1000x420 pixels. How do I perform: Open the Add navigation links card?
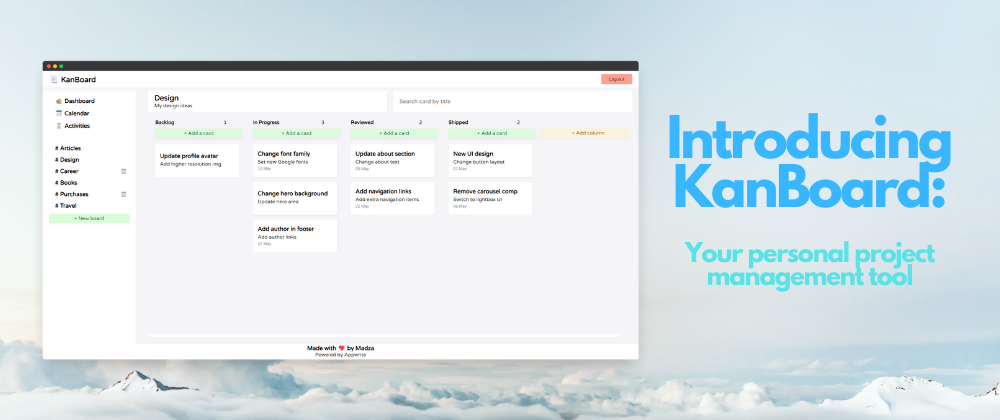click(x=392, y=198)
